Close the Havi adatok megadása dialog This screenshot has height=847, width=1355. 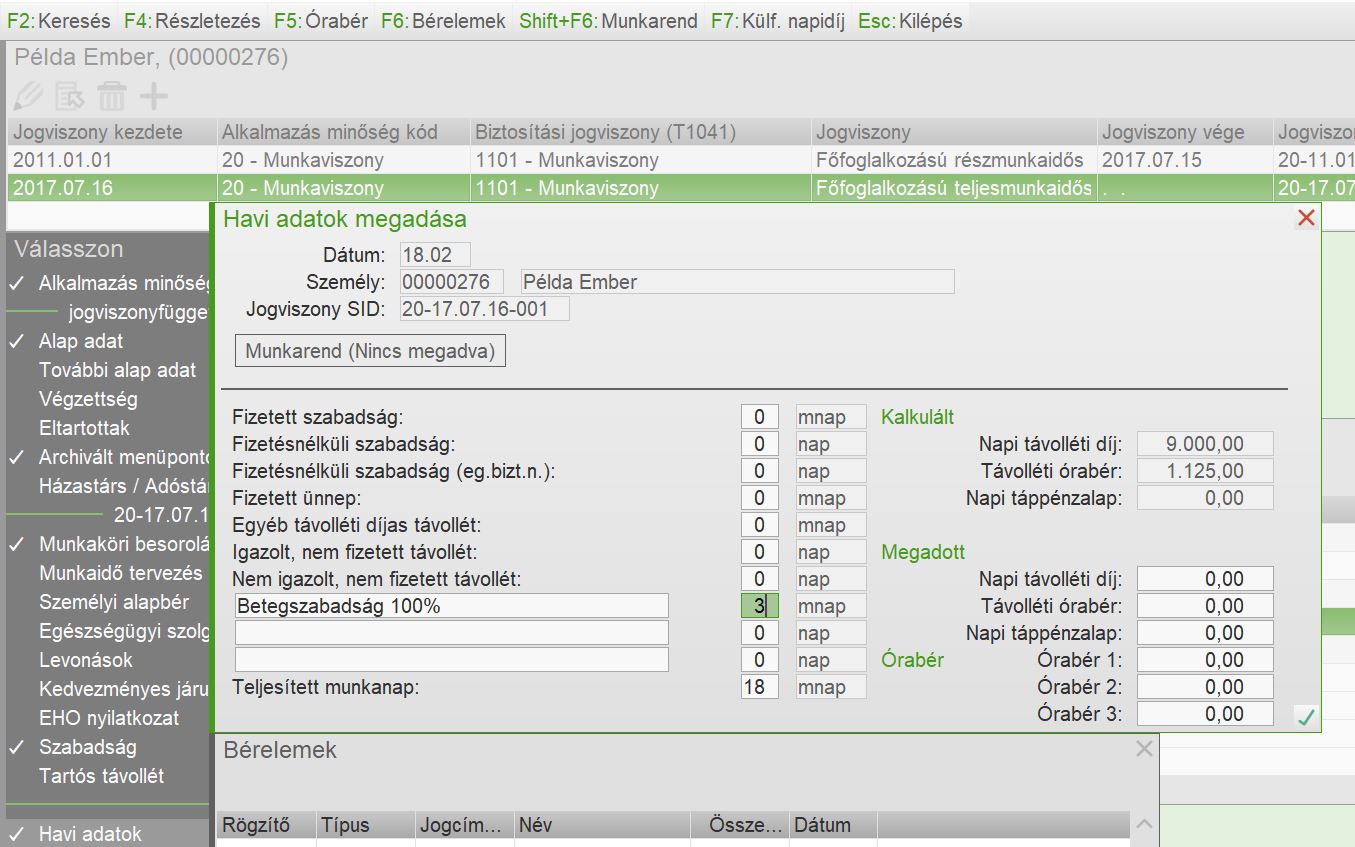(1305, 218)
